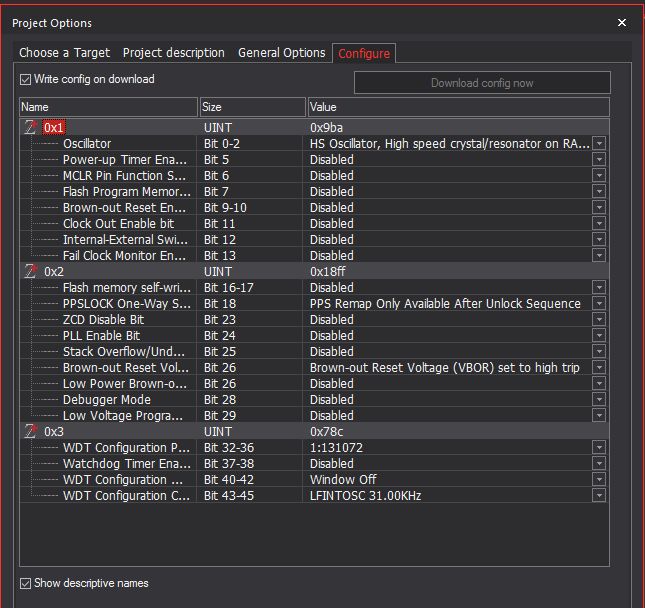Screen dimensions: 645x608
Task: Click the HS Oscillator value text
Action: pyautogui.click(x=450, y=144)
